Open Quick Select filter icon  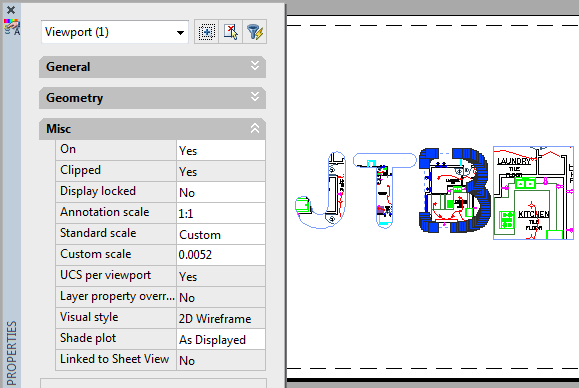click(x=254, y=32)
